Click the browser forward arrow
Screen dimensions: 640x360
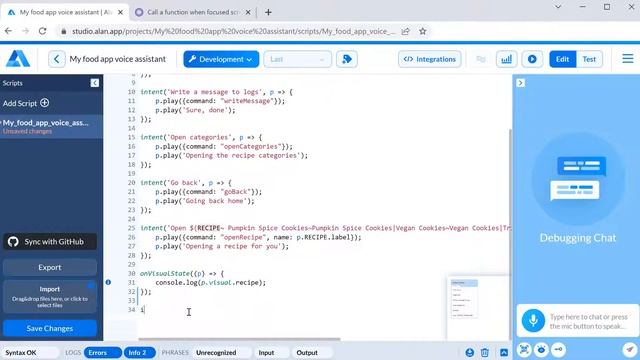click(x=25, y=31)
